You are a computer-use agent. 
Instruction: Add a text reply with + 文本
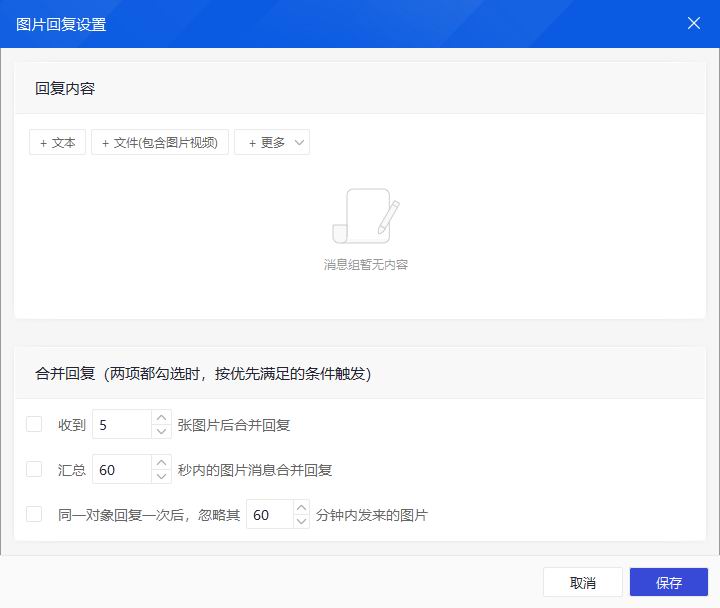[58, 142]
